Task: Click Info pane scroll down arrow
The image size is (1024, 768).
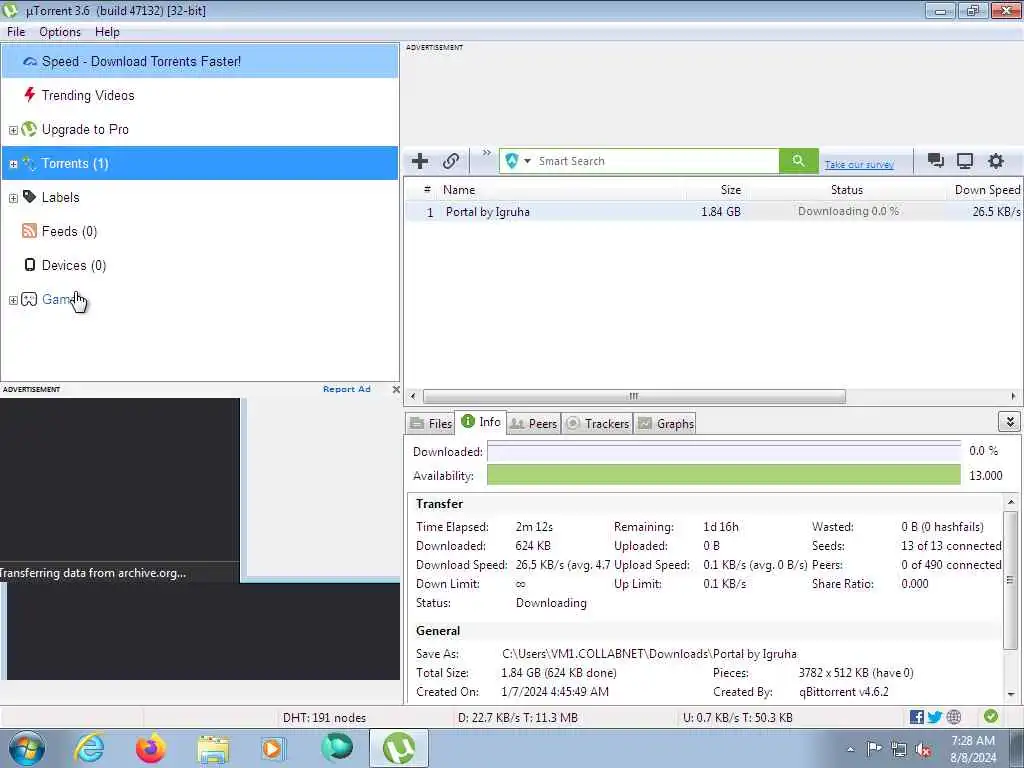Action: point(1011,694)
